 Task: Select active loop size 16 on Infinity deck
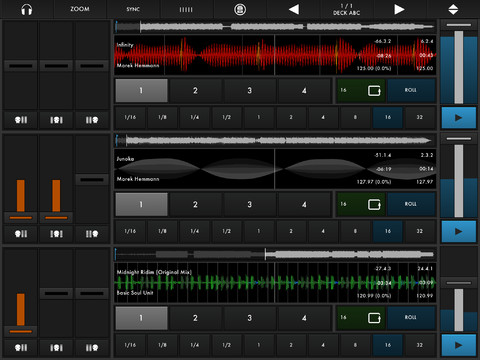(388, 117)
